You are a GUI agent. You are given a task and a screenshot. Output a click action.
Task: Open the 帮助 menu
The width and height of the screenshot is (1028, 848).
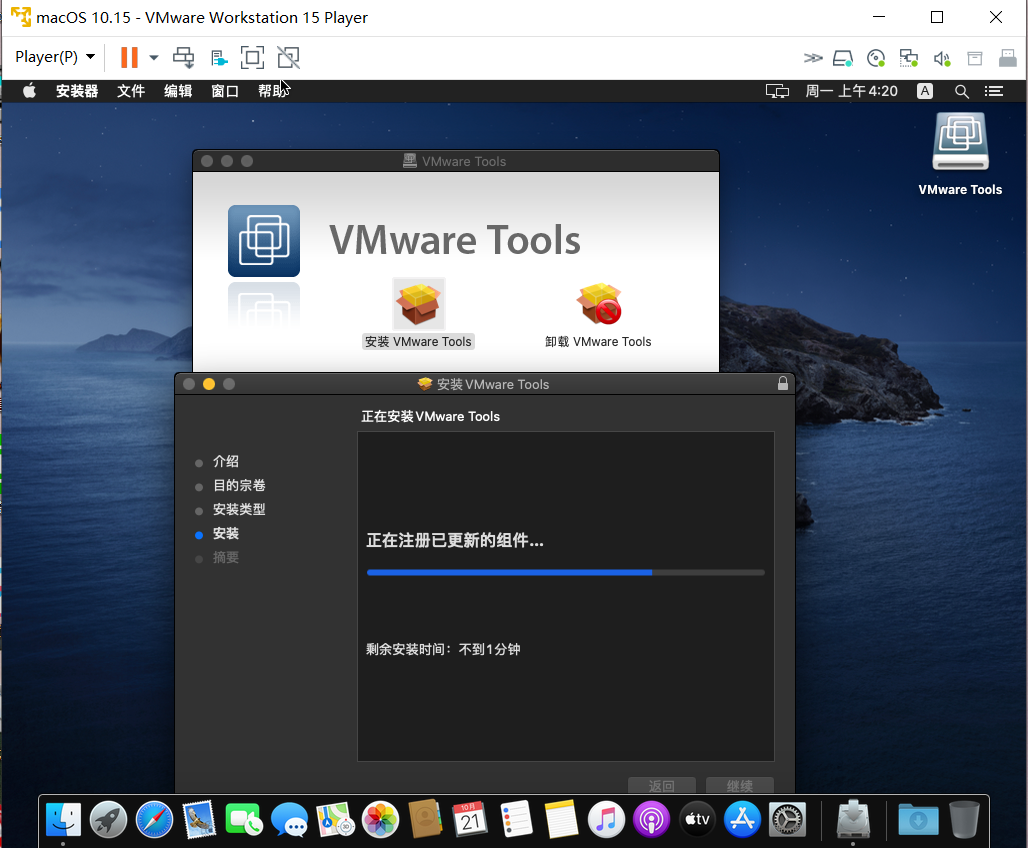click(x=272, y=91)
